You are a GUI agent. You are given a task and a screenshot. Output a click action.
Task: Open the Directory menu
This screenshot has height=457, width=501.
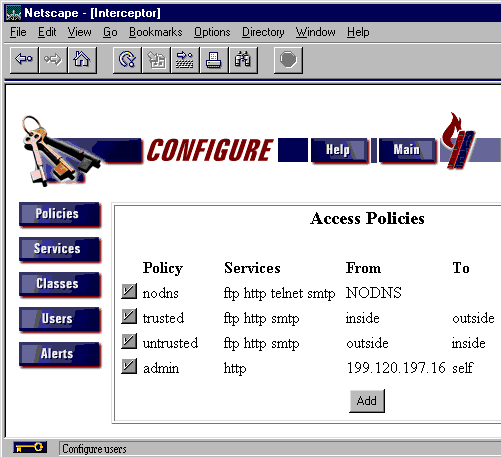pos(263,32)
